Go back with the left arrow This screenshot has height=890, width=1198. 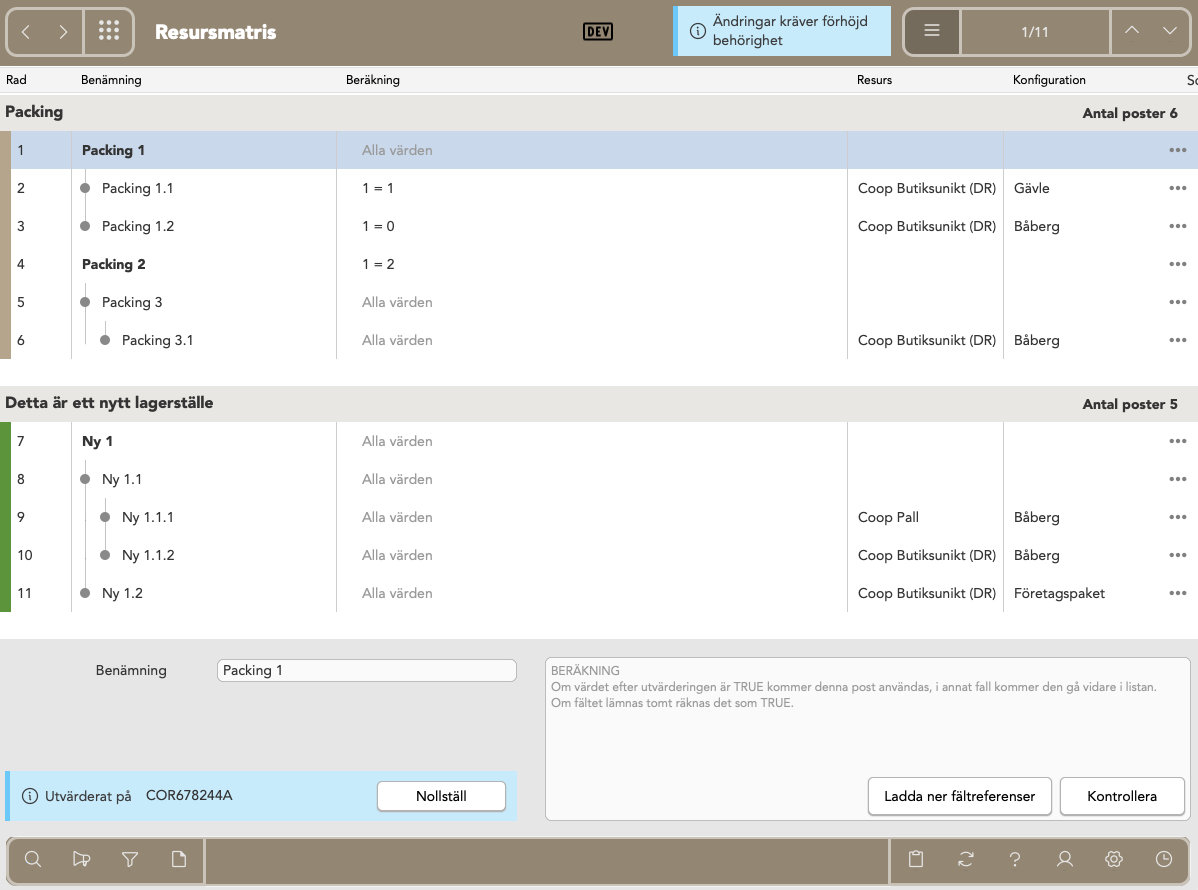point(26,31)
